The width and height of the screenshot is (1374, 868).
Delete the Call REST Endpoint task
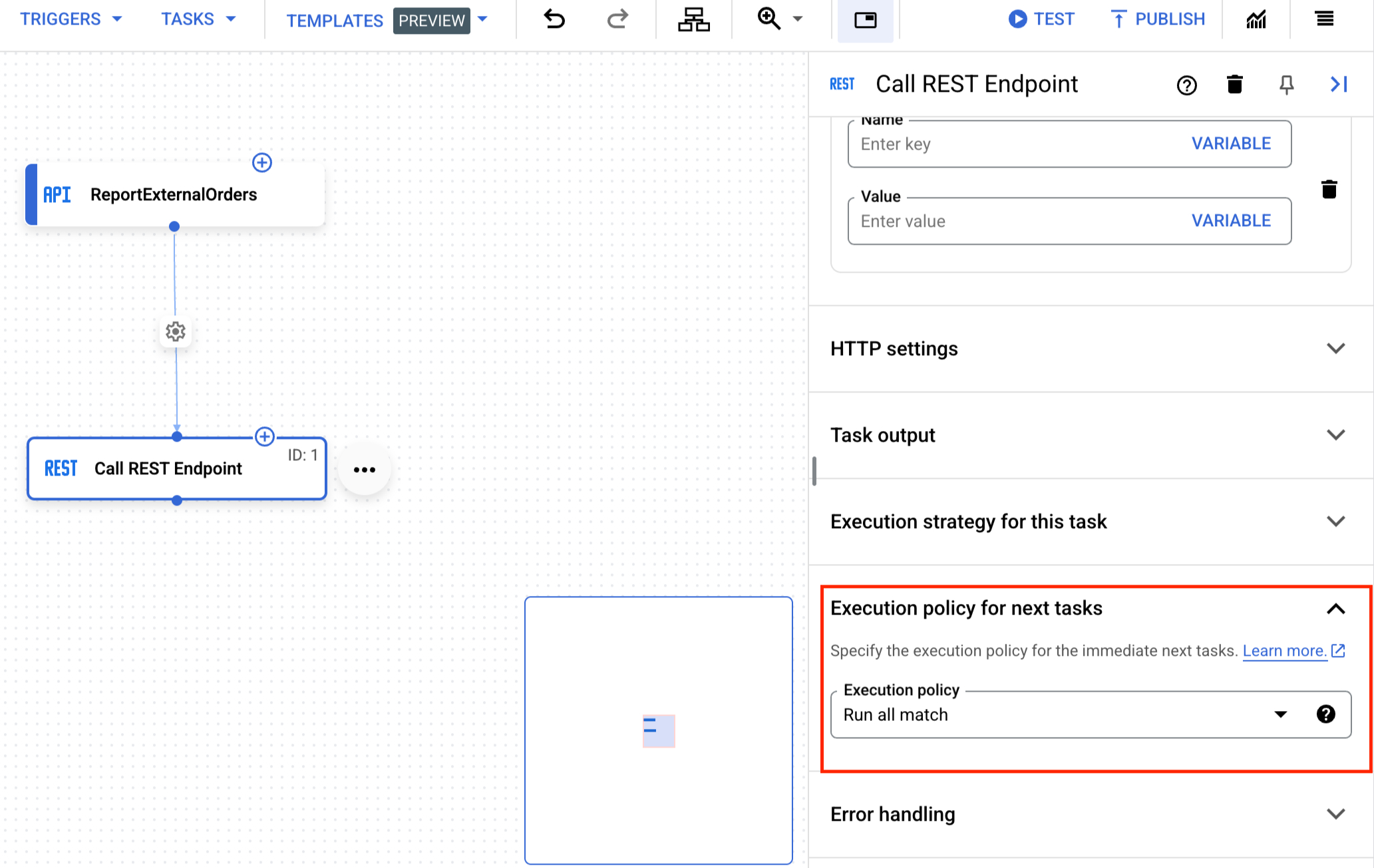1234,84
